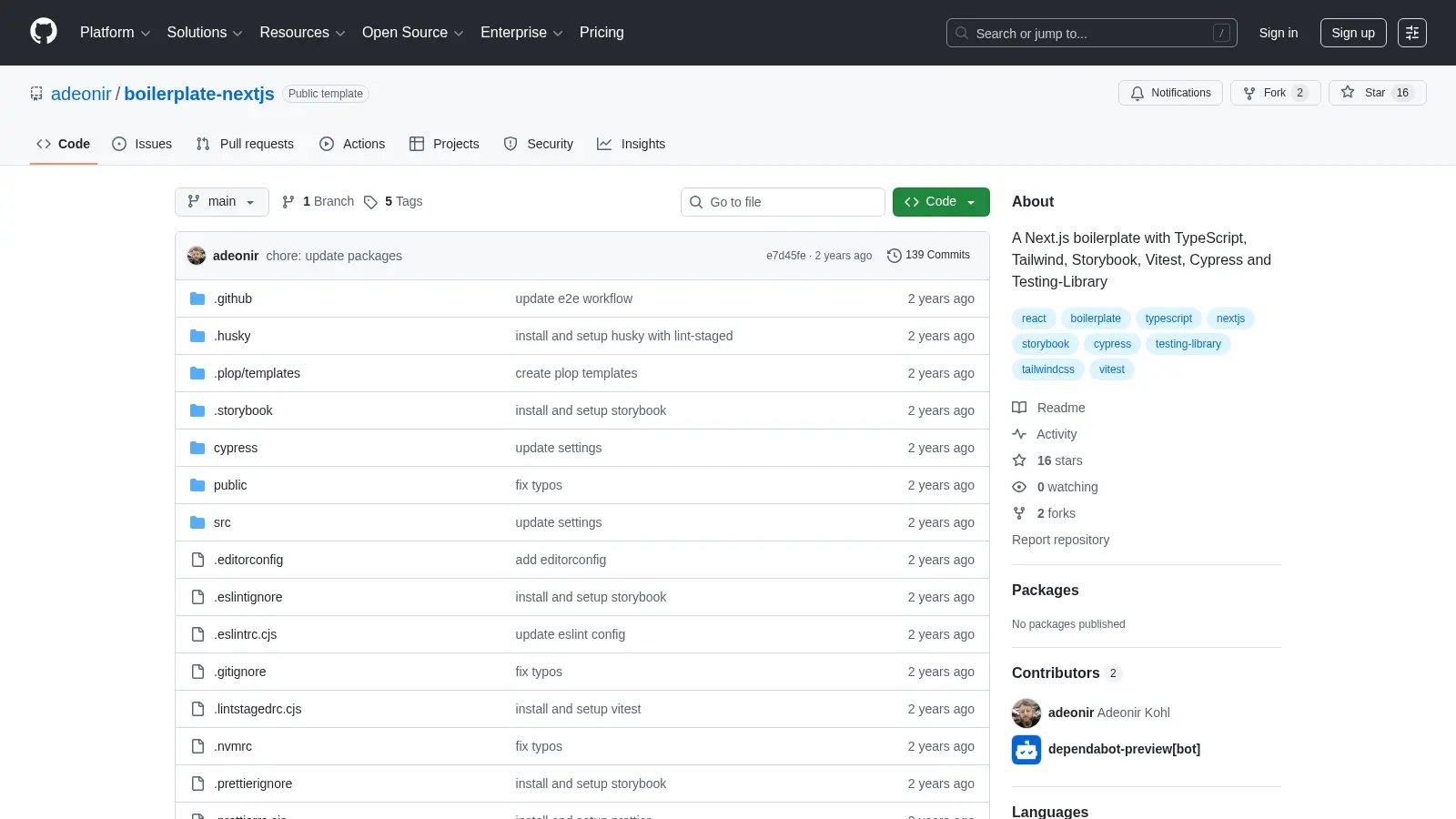Screen dimensions: 1456x819
Task: Click the .editorconfig file icon
Action: click(197, 560)
